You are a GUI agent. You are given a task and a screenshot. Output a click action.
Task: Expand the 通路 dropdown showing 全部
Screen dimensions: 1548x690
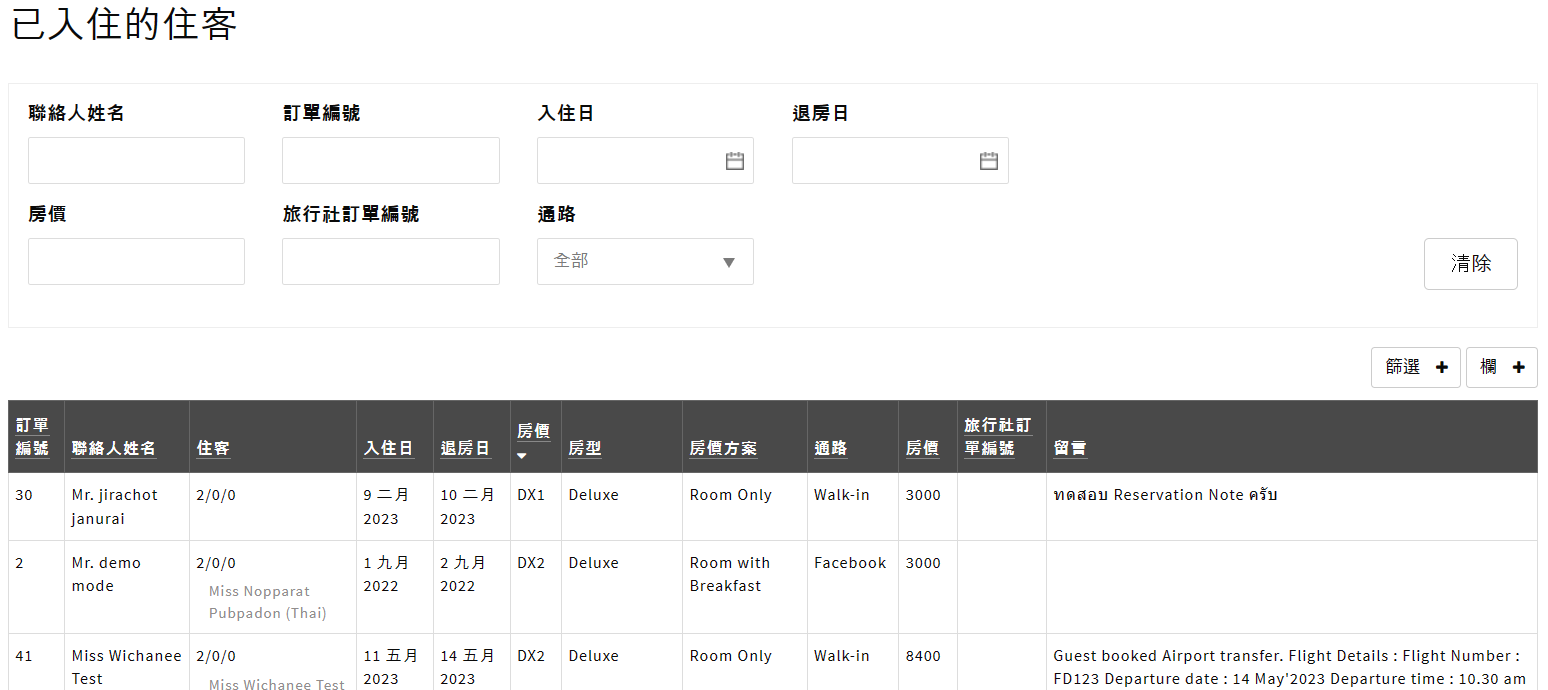pyautogui.click(x=645, y=261)
